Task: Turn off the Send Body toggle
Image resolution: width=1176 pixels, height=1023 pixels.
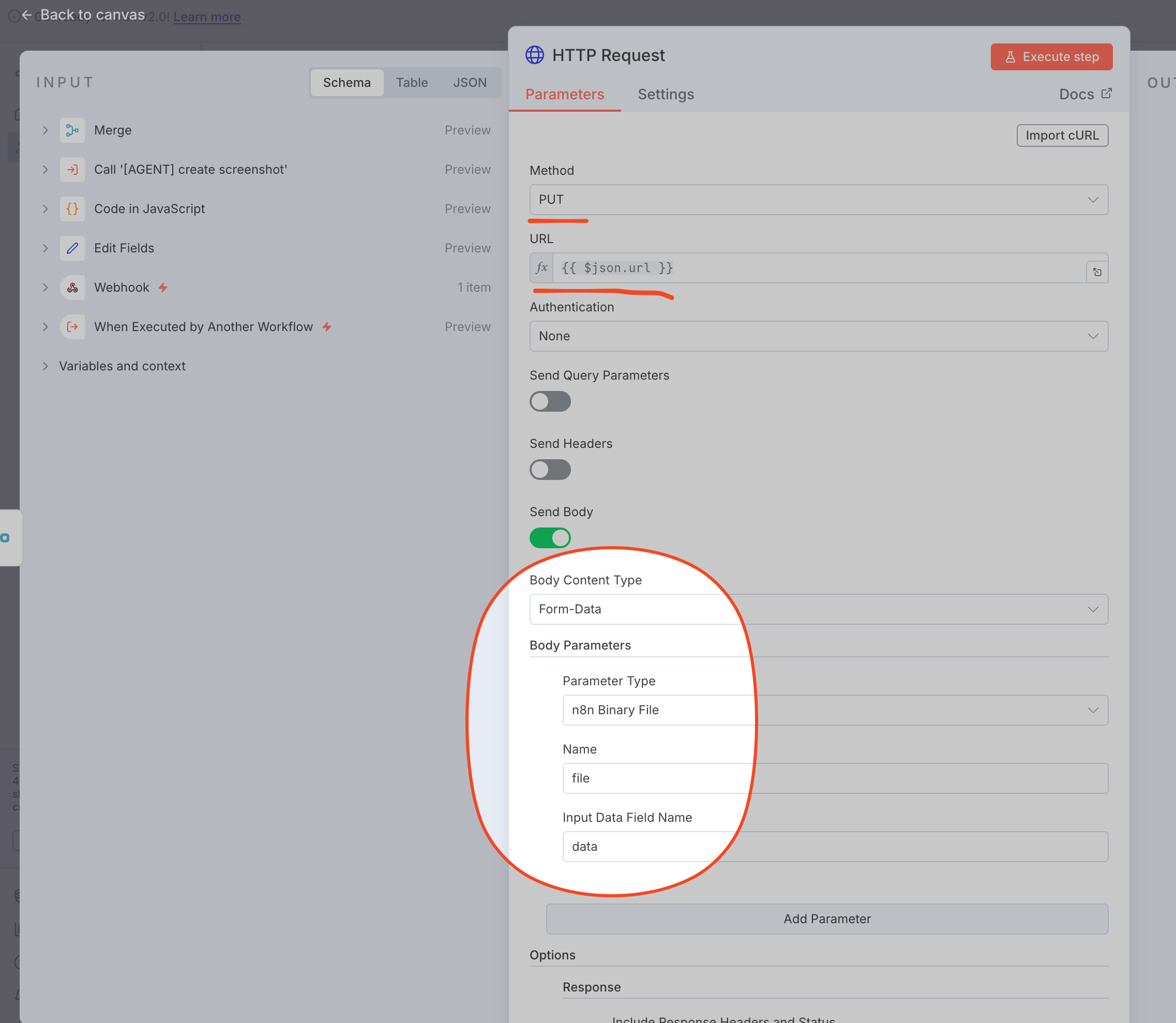Action: pos(550,538)
